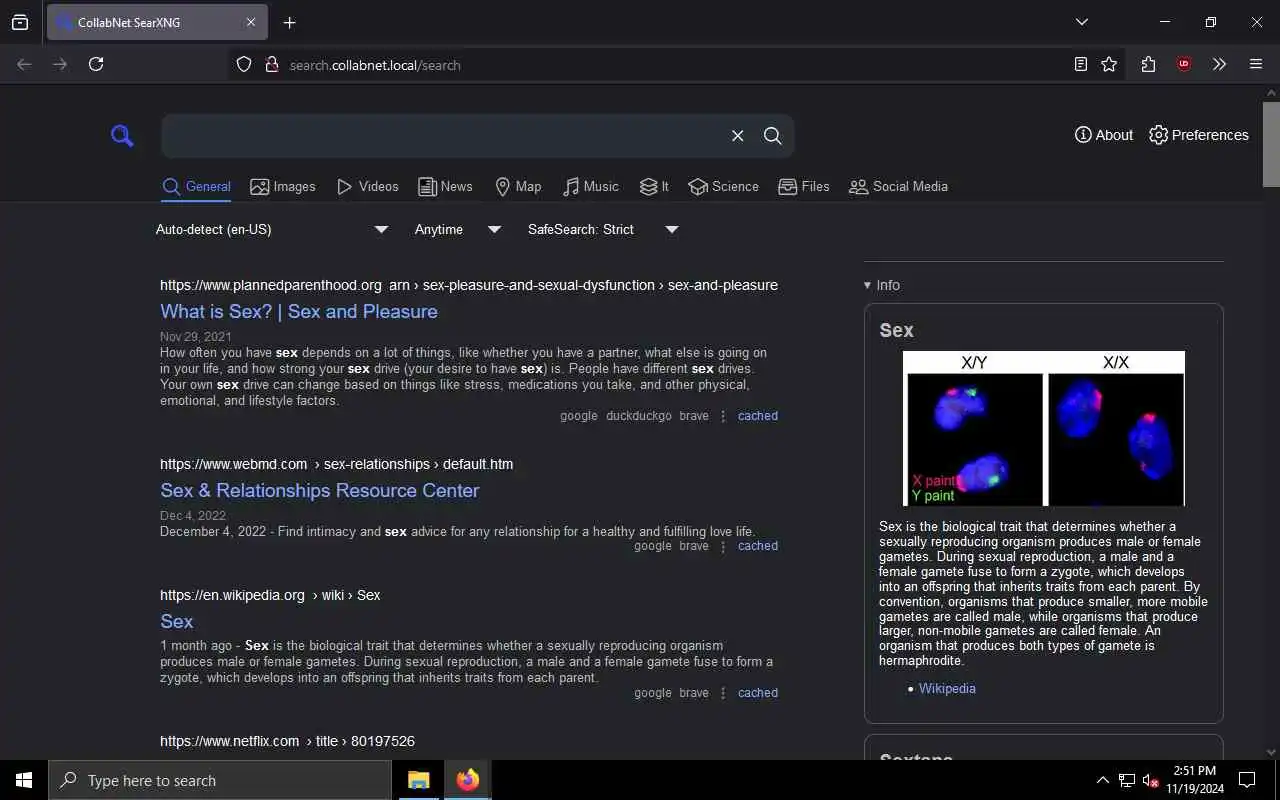Open the Wikipedia 'Sex' result title
The height and width of the screenshot is (800, 1280).
tap(176, 621)
